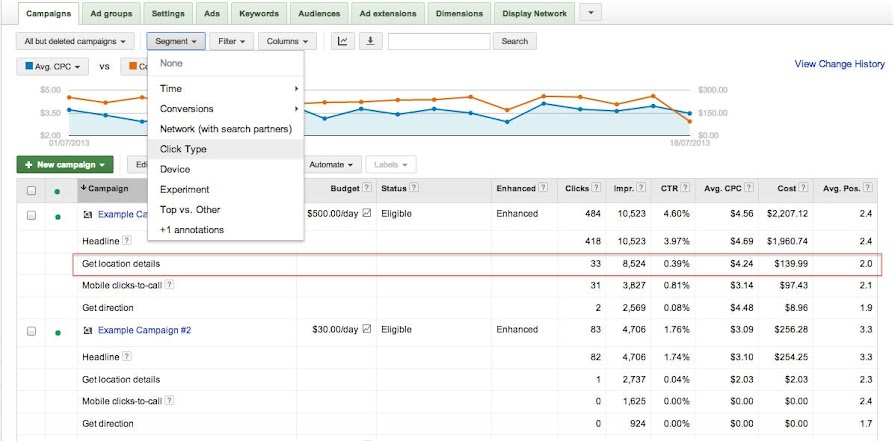The height and width of the screenshot is (441, 895).
Task: Click budget edit icon for $500.00/day
Action: click(367, 214)
